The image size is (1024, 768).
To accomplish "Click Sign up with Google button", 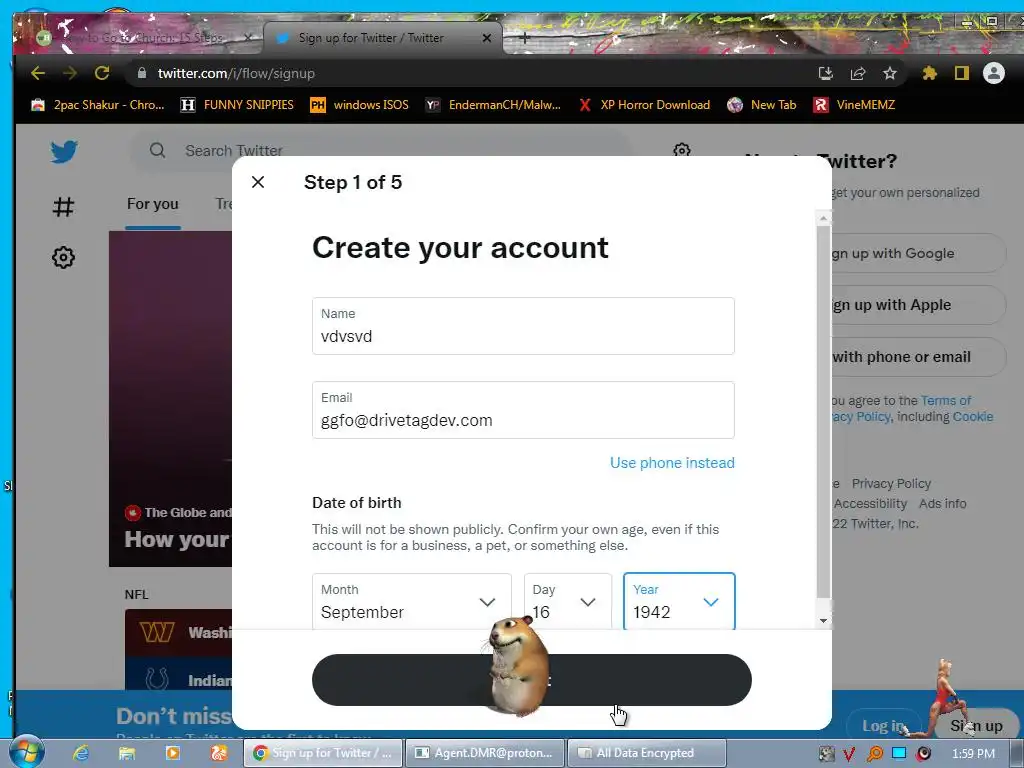I will (920, 253).
